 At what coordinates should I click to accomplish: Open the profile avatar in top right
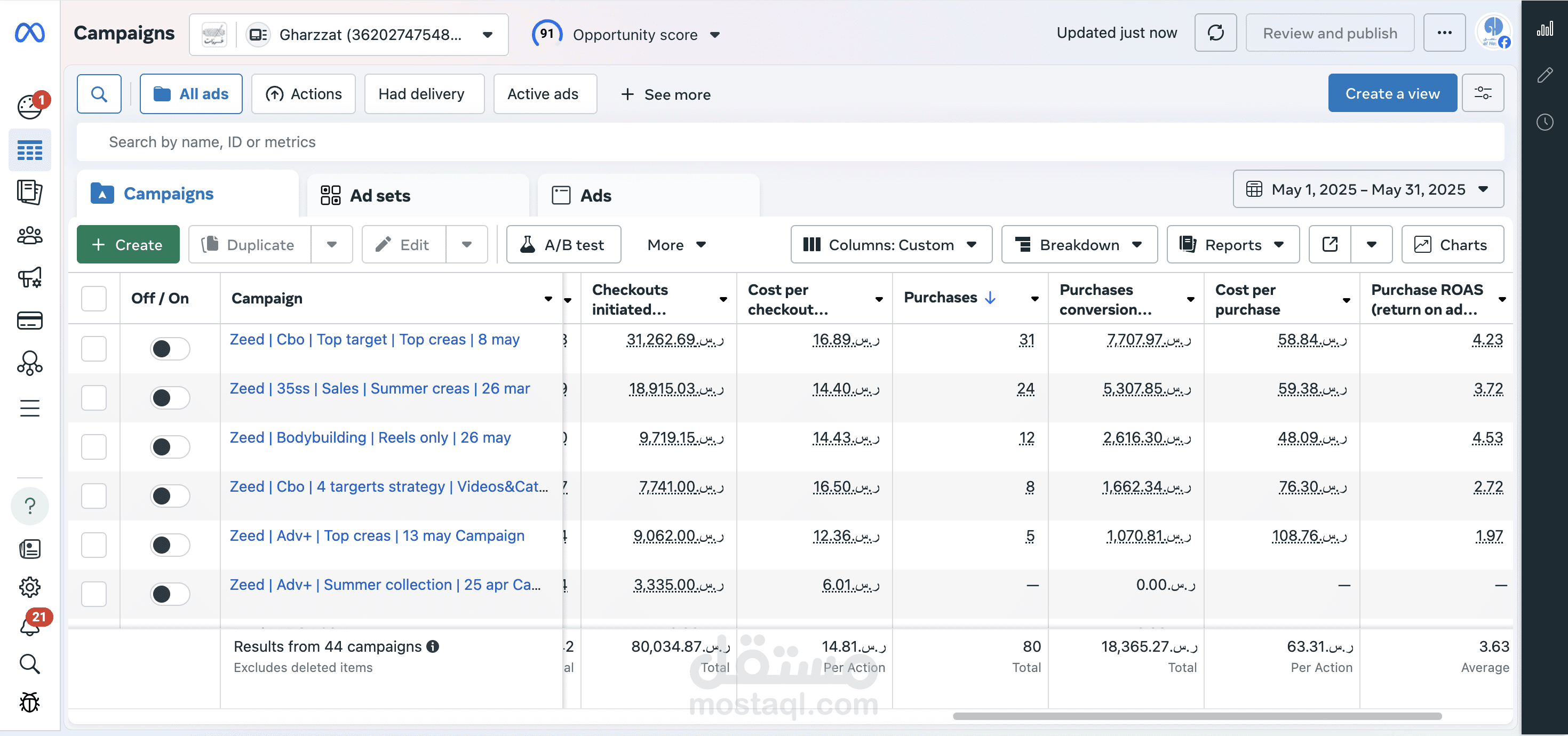[x=1494, y=32]
